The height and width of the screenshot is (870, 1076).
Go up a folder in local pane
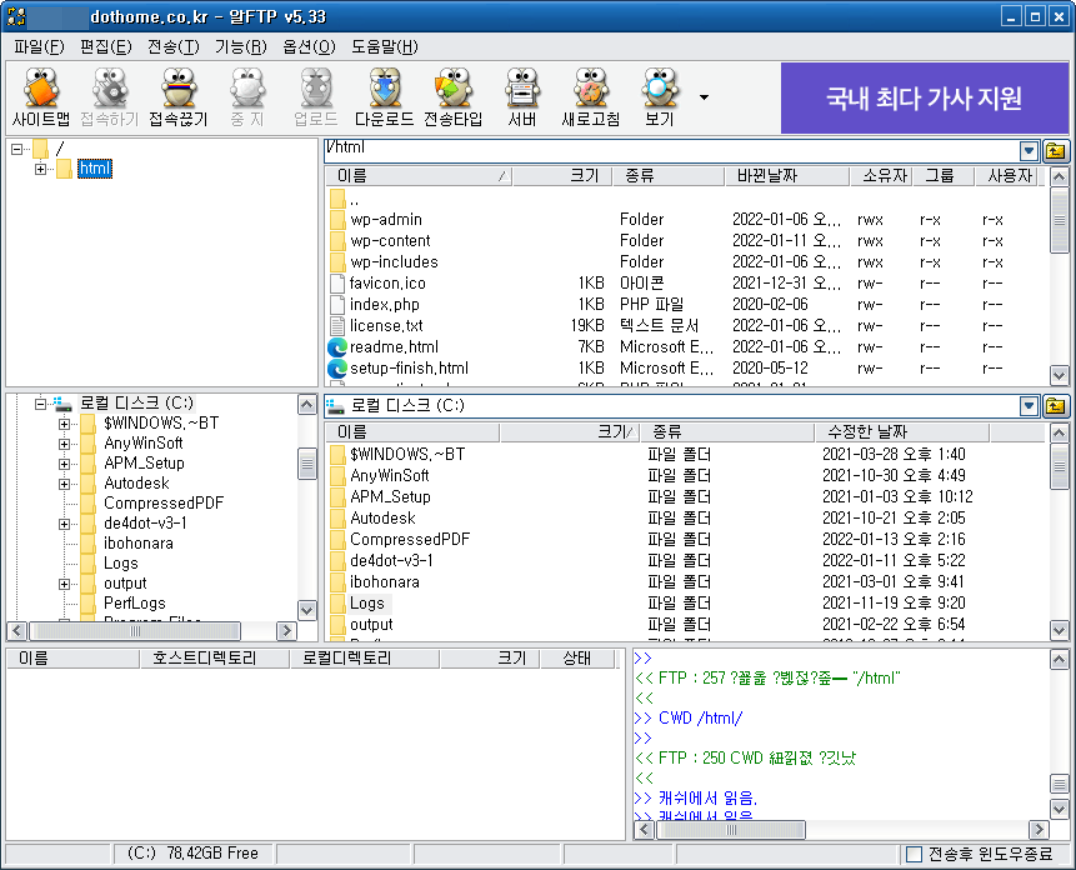tap(1055, 406)
